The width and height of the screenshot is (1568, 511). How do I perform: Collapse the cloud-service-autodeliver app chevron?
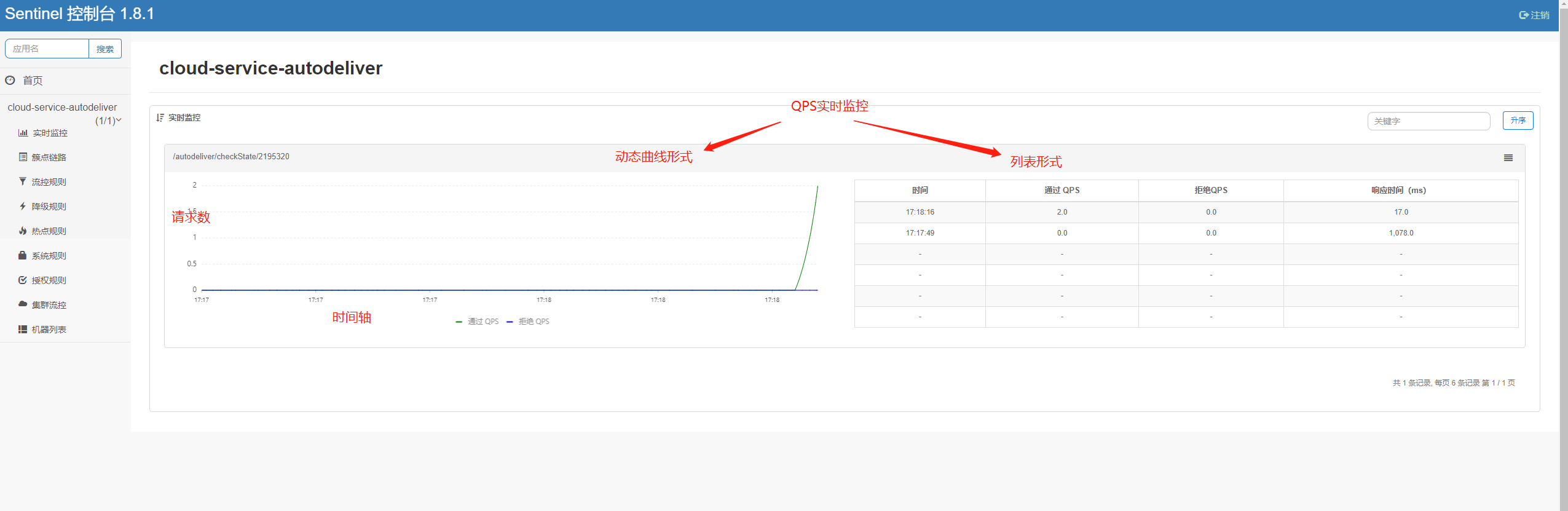coord(119,121)
